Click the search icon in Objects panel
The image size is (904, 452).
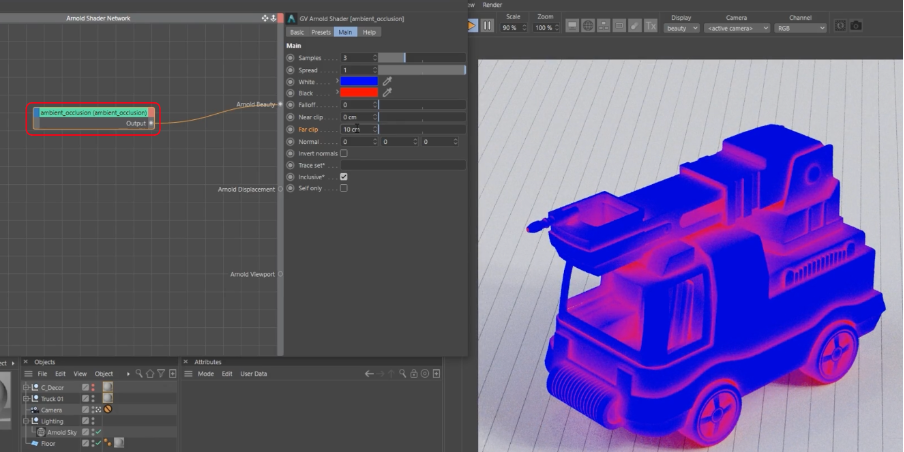pos(139,374)
